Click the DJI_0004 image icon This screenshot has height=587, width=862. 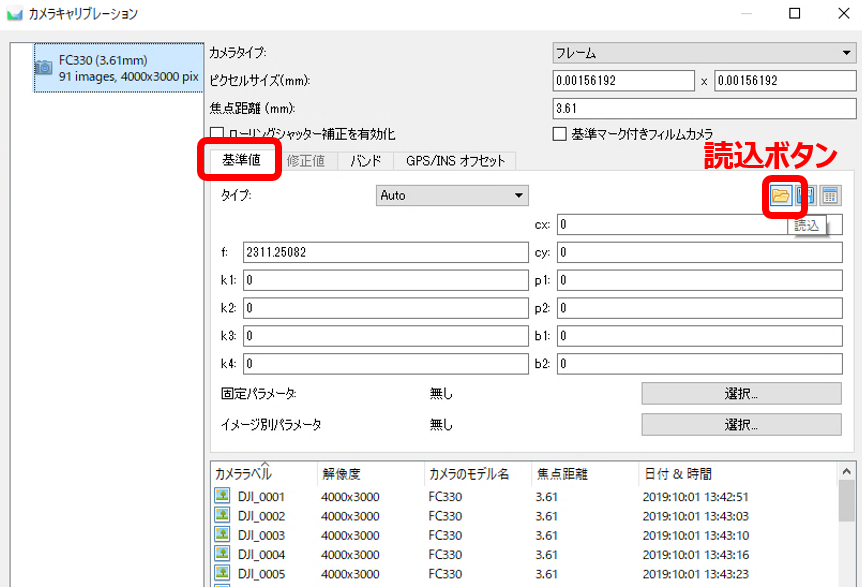[222, 553]
